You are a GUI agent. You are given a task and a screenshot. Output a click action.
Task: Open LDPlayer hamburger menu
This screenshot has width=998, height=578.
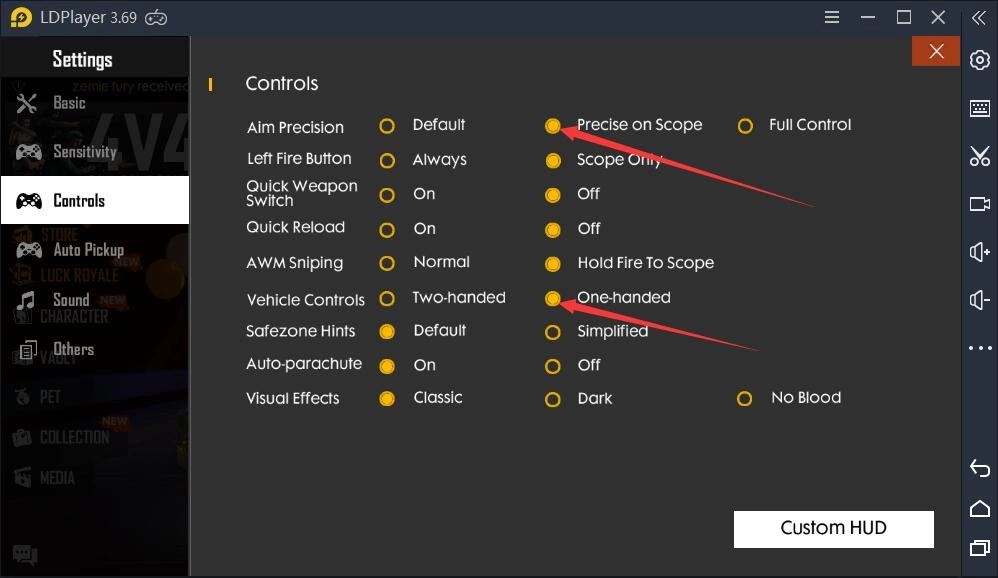(x=832, y=18)
